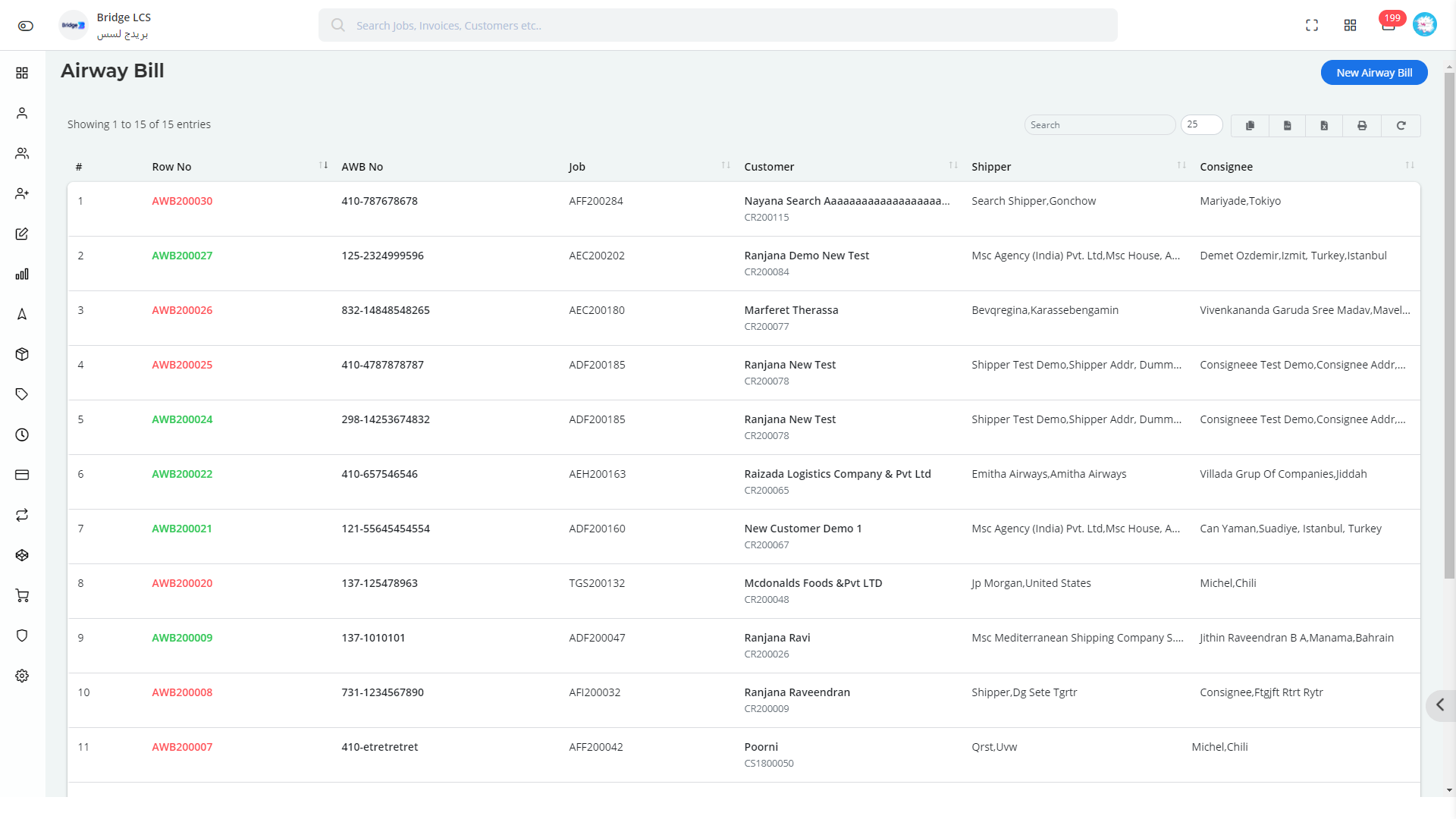
Task: Click the refresh/reload table icon
Action: (x=1401, y=125)
